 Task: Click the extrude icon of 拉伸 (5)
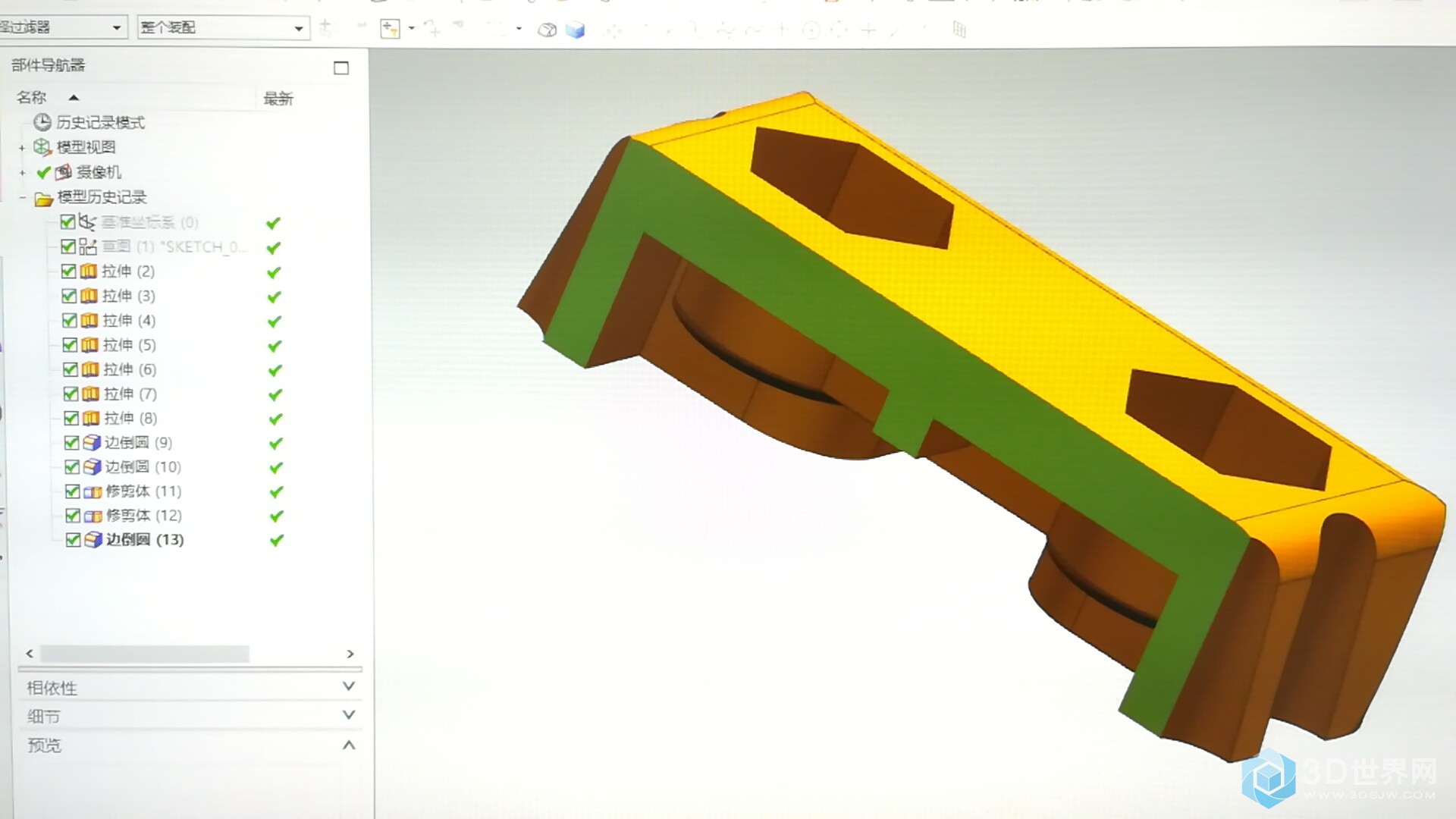89,345
